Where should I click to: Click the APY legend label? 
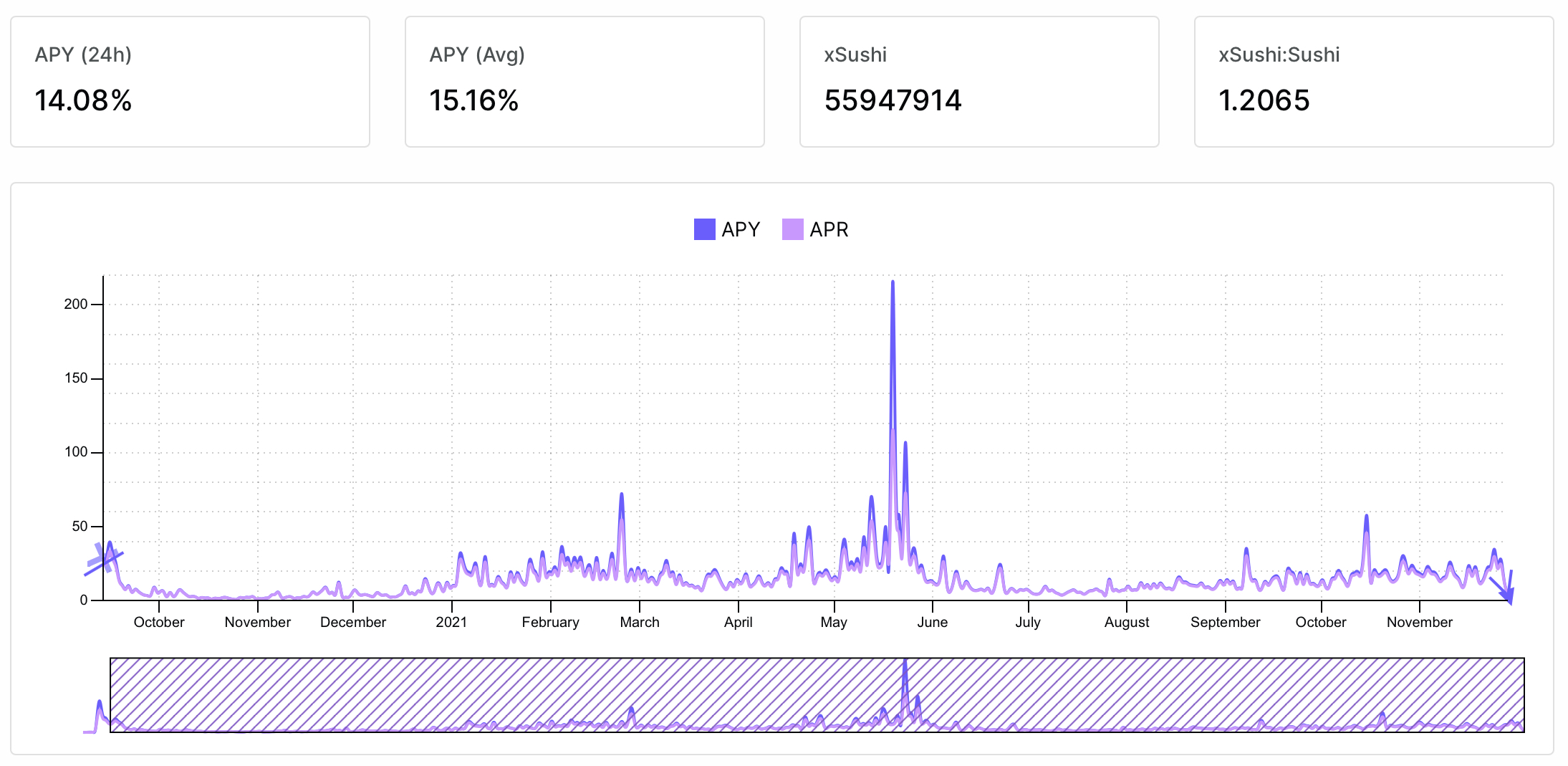click(x=741, y=229)
